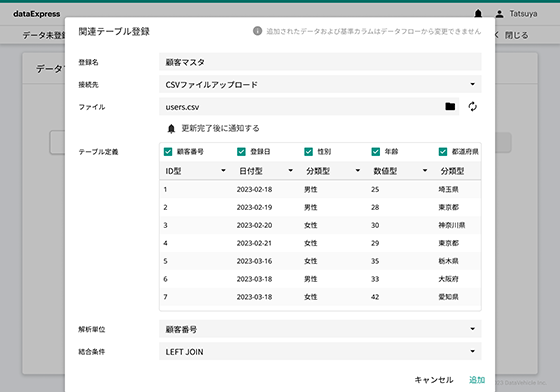Click the age value 42
This screenshot has height=392, width=560.
coord(375,297)
